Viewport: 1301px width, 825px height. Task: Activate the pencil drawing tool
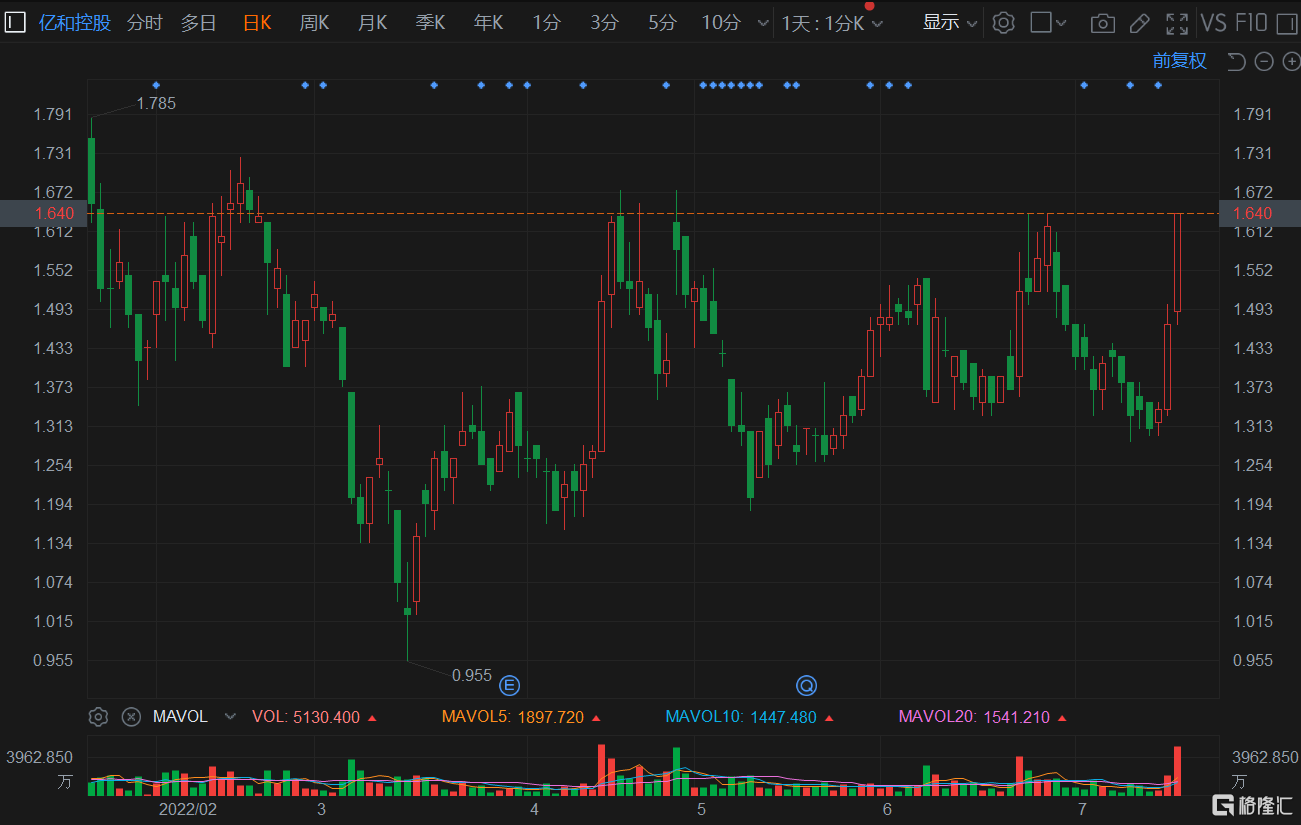tap(1139, 23)
